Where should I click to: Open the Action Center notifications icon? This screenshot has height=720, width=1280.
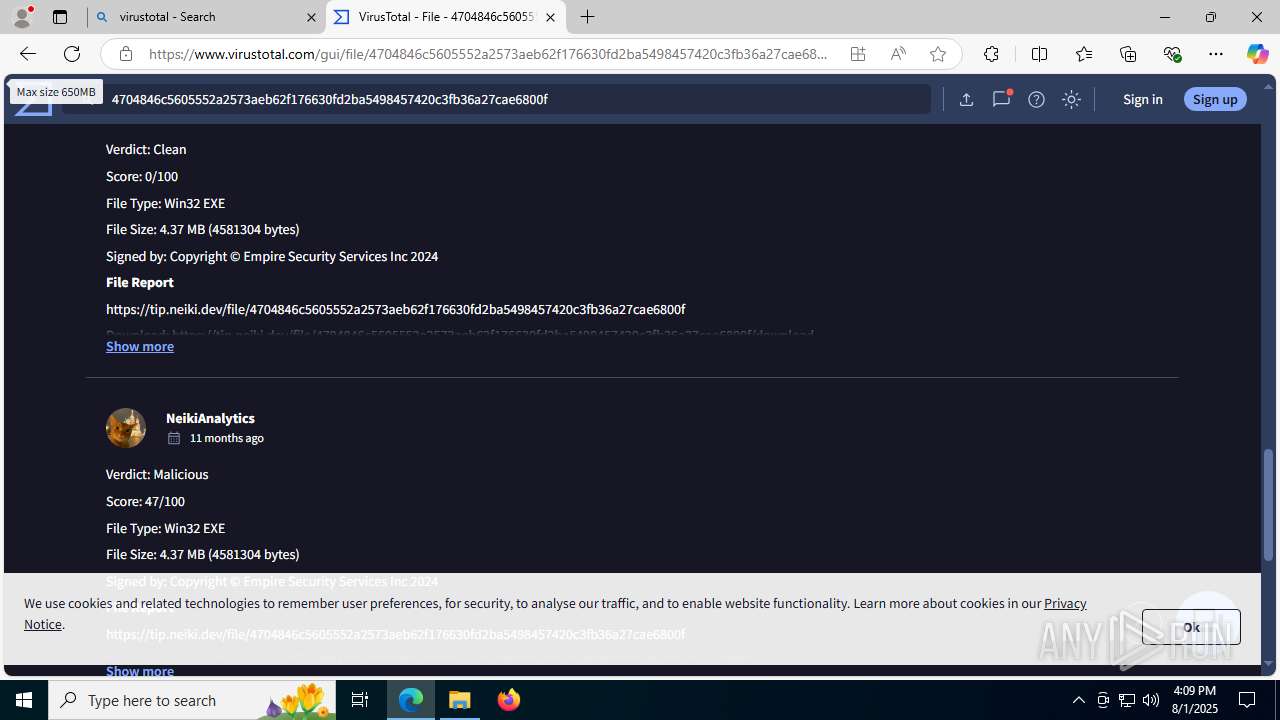[x=1248, y=700]
